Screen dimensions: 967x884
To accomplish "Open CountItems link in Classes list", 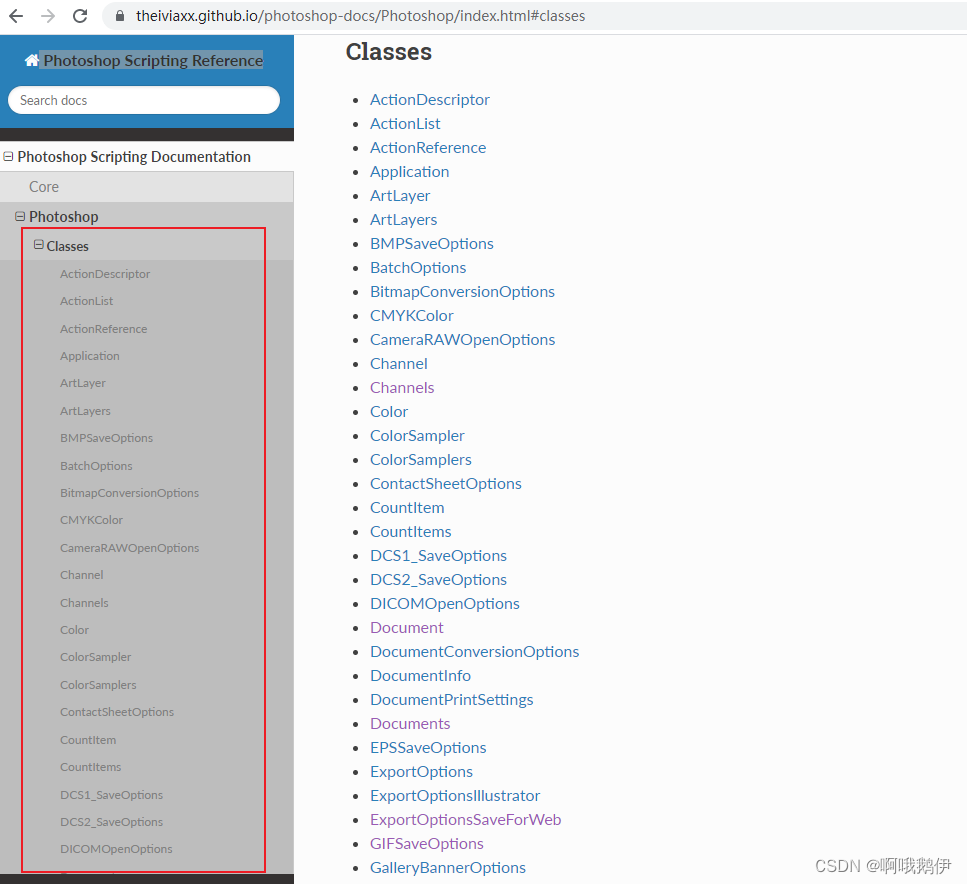I will click(x=411, y=532).
